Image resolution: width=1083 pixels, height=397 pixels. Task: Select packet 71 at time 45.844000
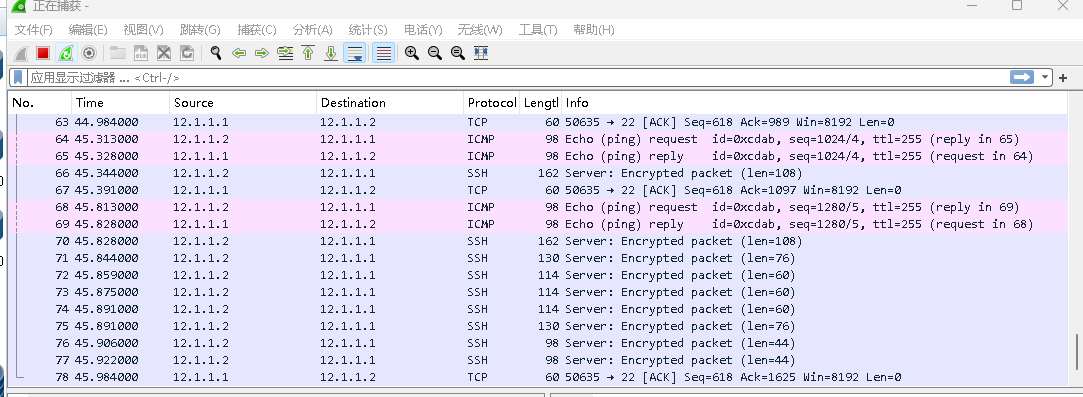[x=539, y=258]
